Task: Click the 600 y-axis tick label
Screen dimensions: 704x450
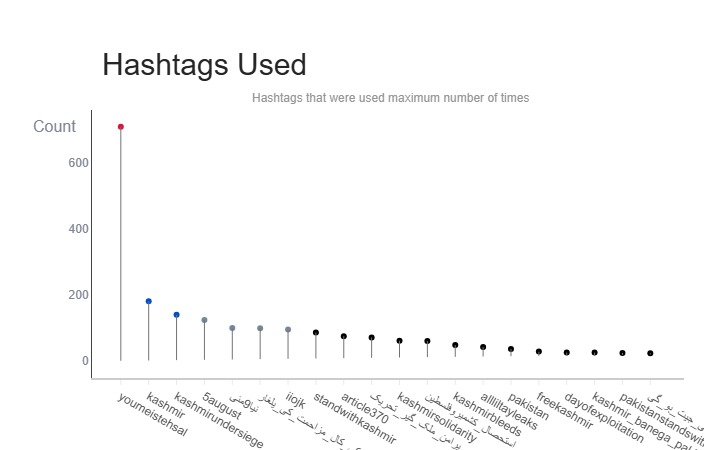Action: tap(78, 163)
